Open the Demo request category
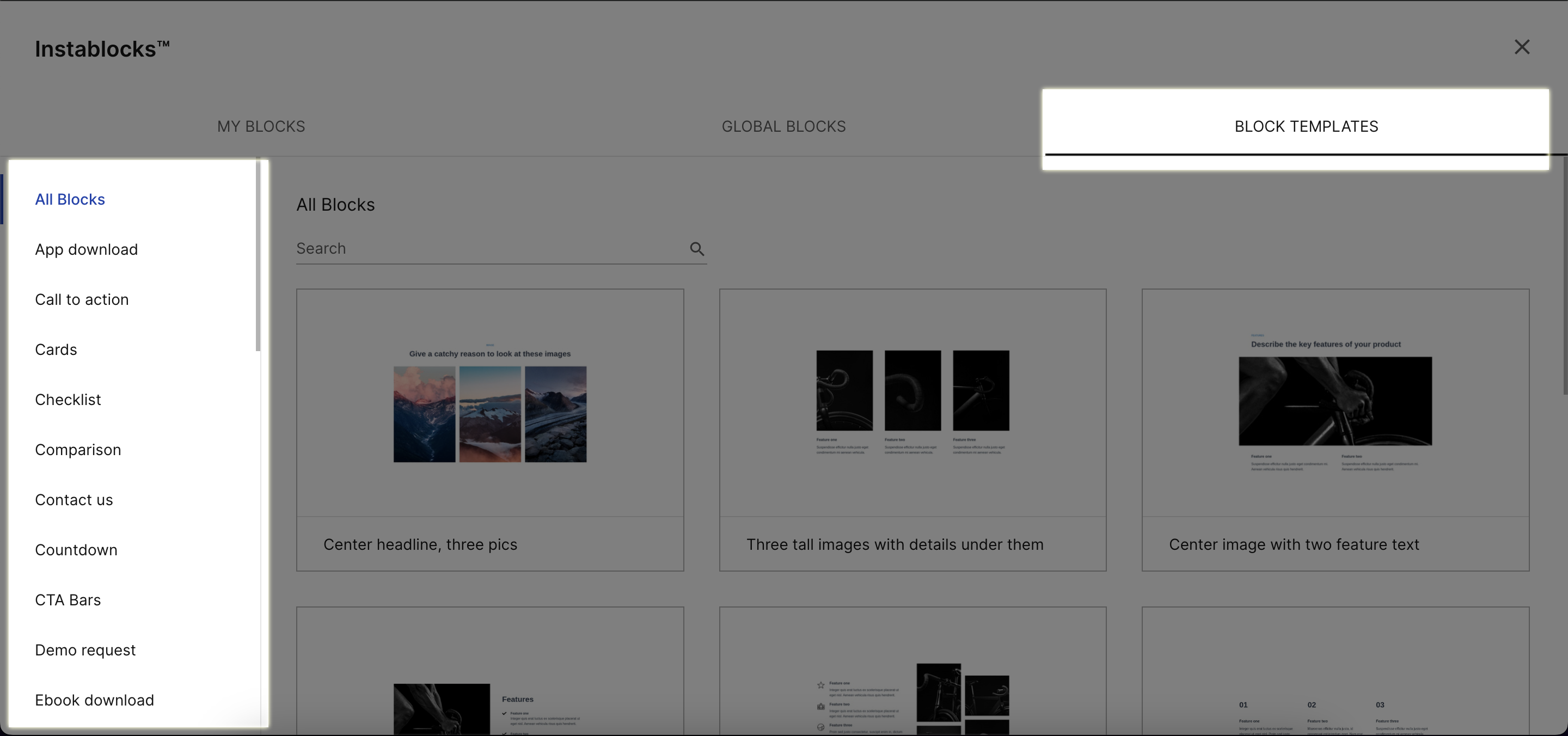1568x736 pixels. click(85, 649)
